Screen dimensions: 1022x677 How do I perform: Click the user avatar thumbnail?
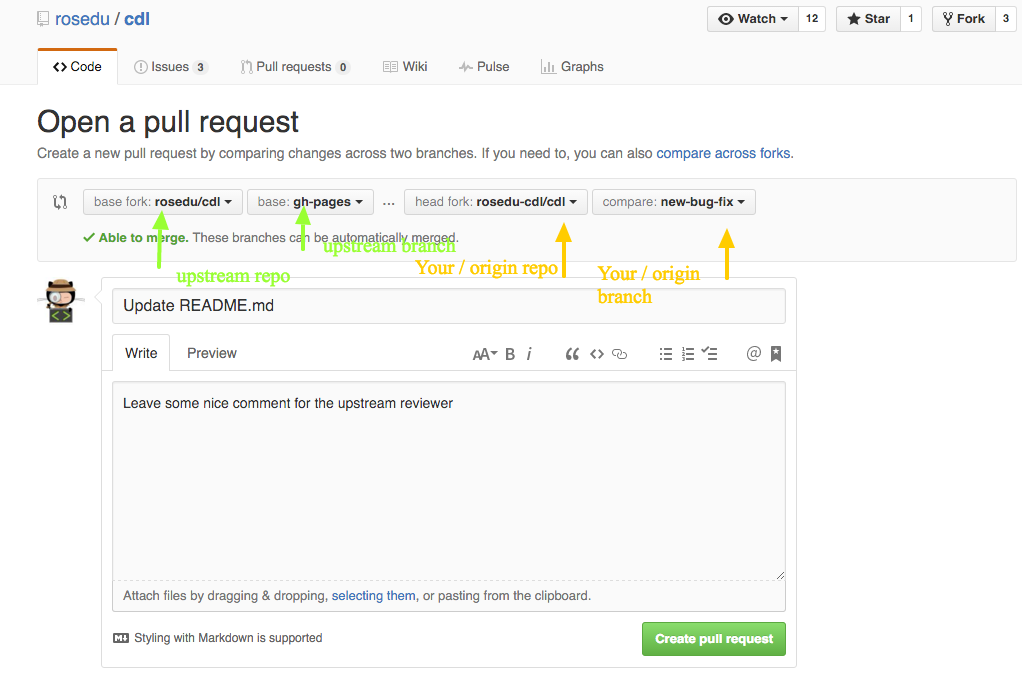pyautogui.click(x=61, y=300)
